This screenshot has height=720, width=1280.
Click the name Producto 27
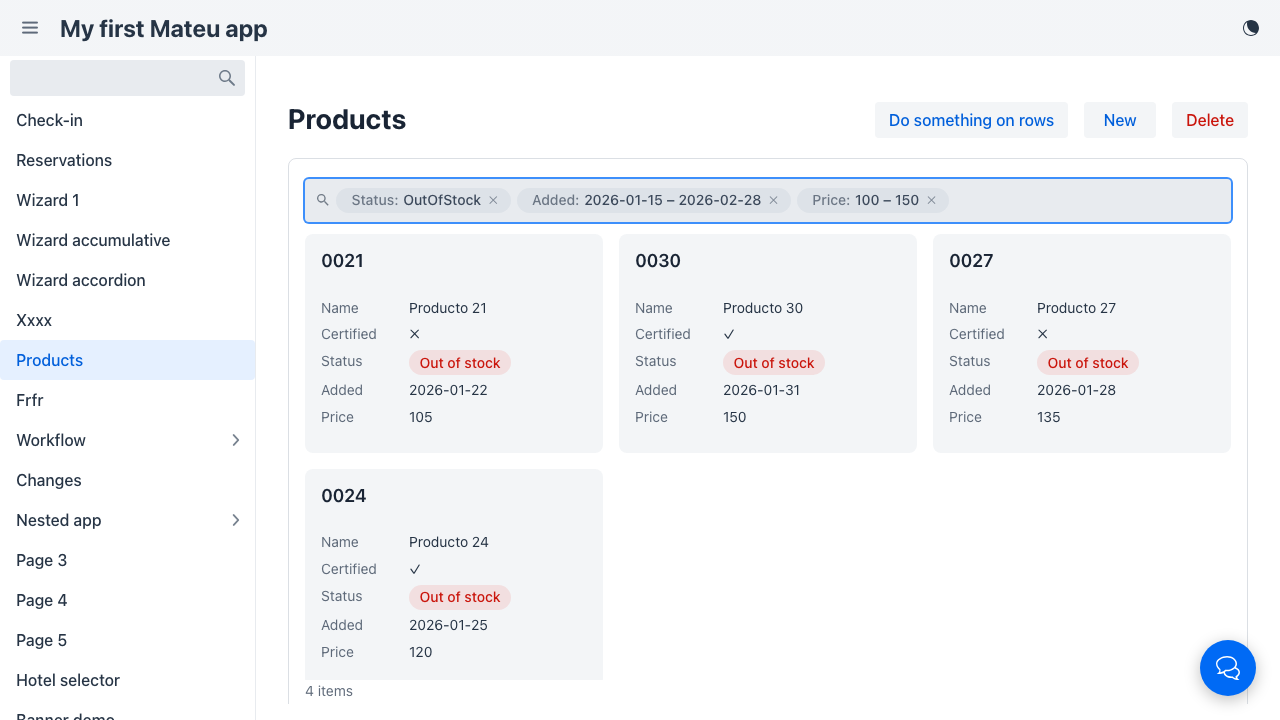[1076, 308]
